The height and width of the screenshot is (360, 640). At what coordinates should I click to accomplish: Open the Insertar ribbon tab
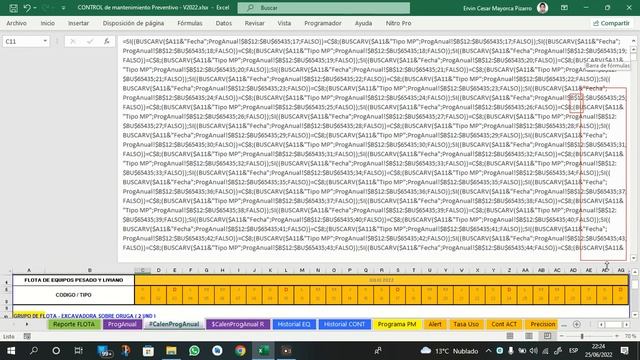click(78, 23)
